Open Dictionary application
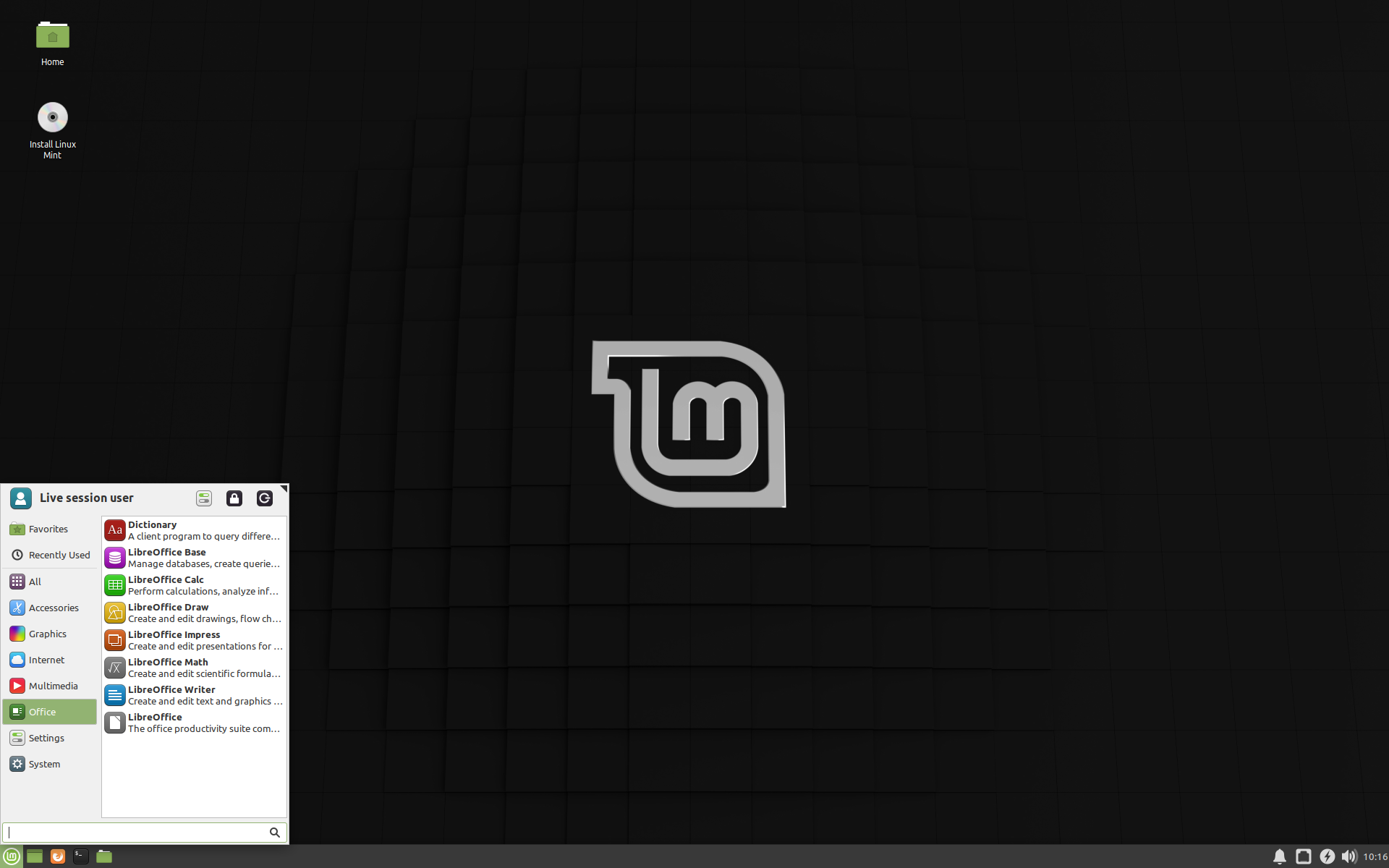The width and height of the screenshot is (1389, 868). (x=193, y=530)
